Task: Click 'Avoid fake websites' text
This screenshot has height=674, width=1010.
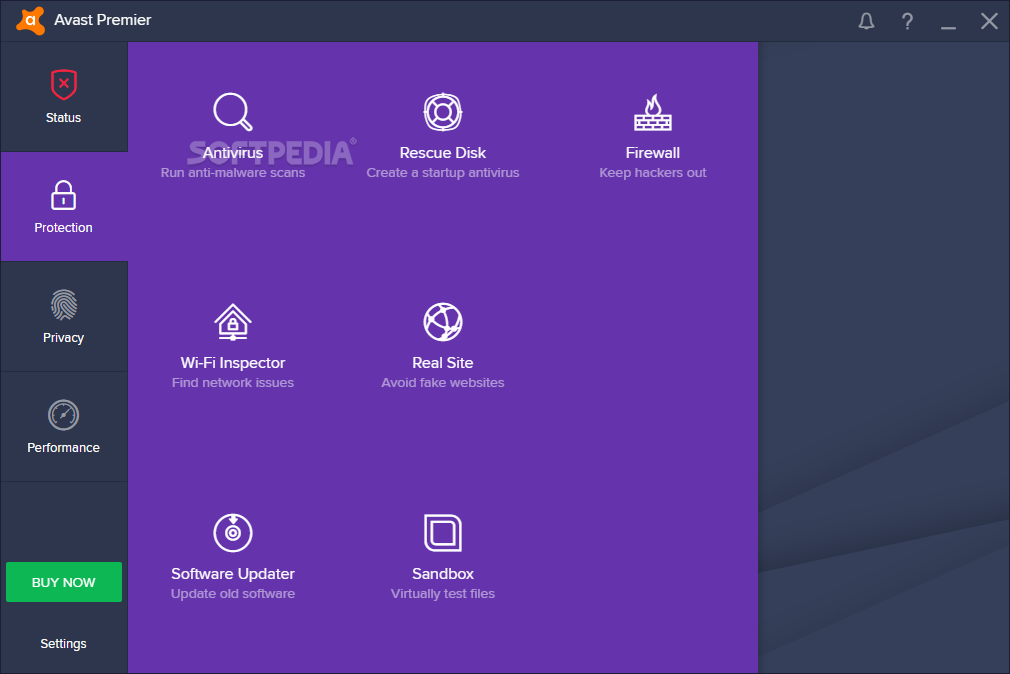Action: point(443,383)
